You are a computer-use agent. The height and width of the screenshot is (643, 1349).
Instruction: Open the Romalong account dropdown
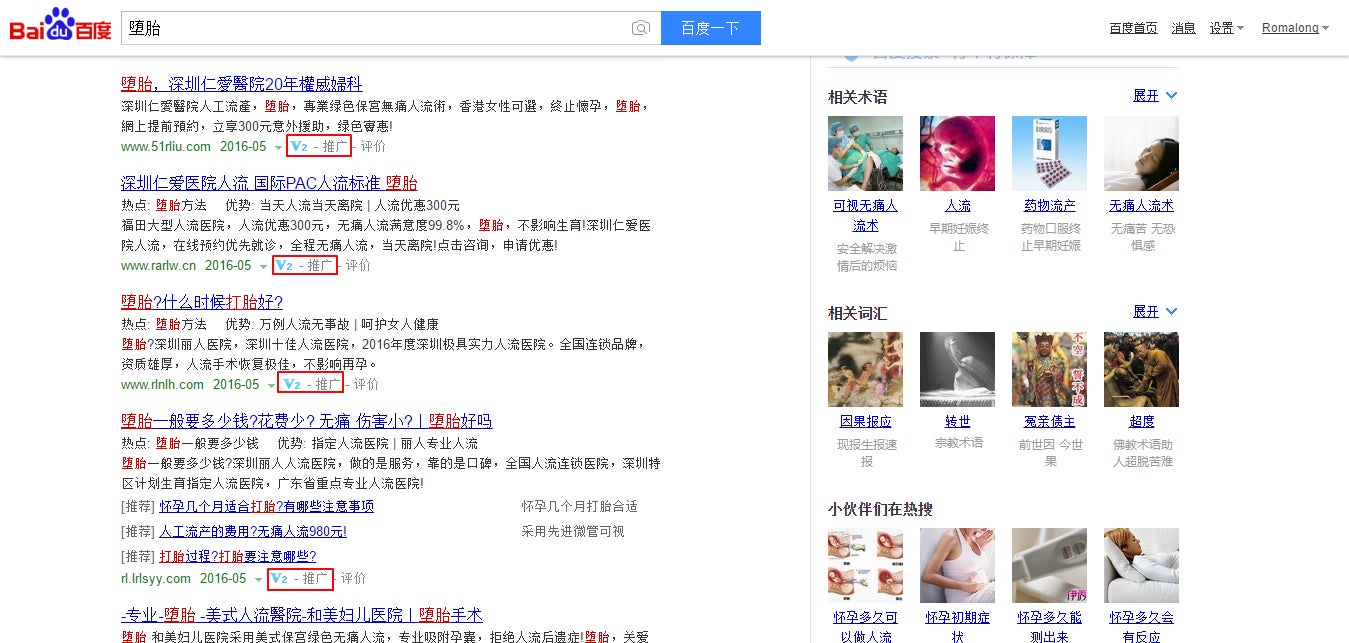coord(1295,28)
